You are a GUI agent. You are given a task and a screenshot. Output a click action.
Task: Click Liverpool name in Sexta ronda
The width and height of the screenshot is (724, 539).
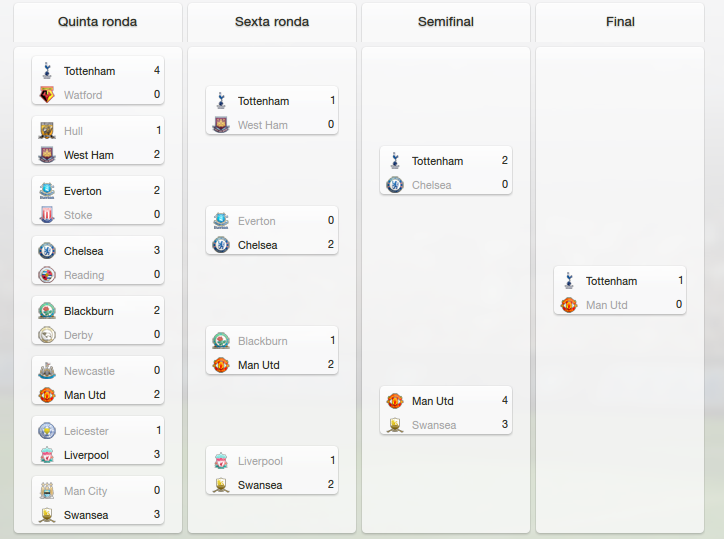260,461
